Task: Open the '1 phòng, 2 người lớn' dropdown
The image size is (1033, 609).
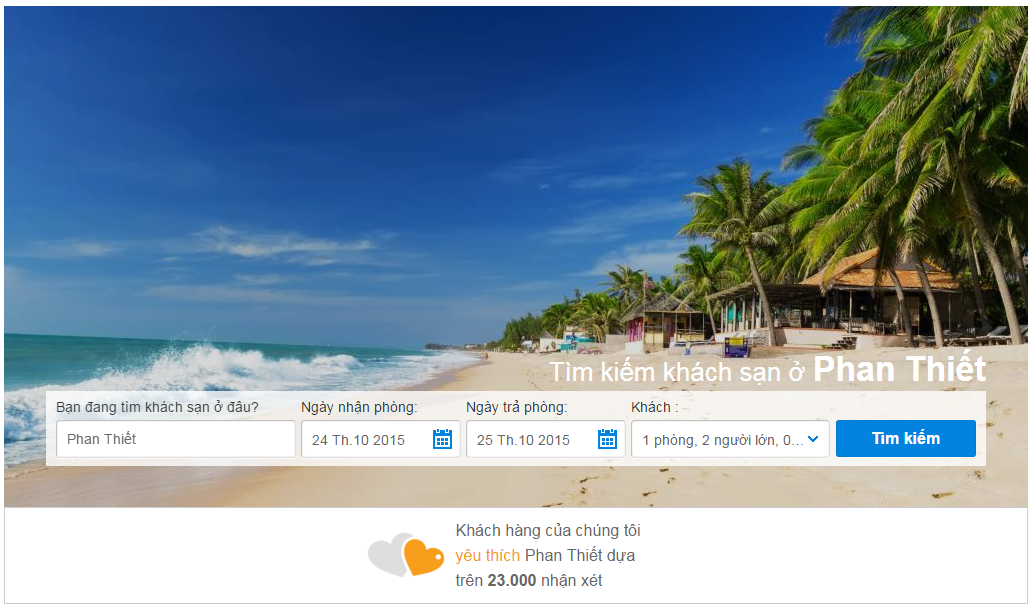Action: point(730,439)
